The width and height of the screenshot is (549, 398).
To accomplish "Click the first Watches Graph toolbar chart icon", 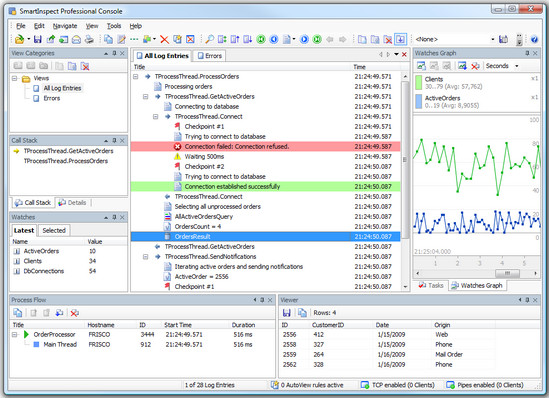I will click(x=421, y=65).
